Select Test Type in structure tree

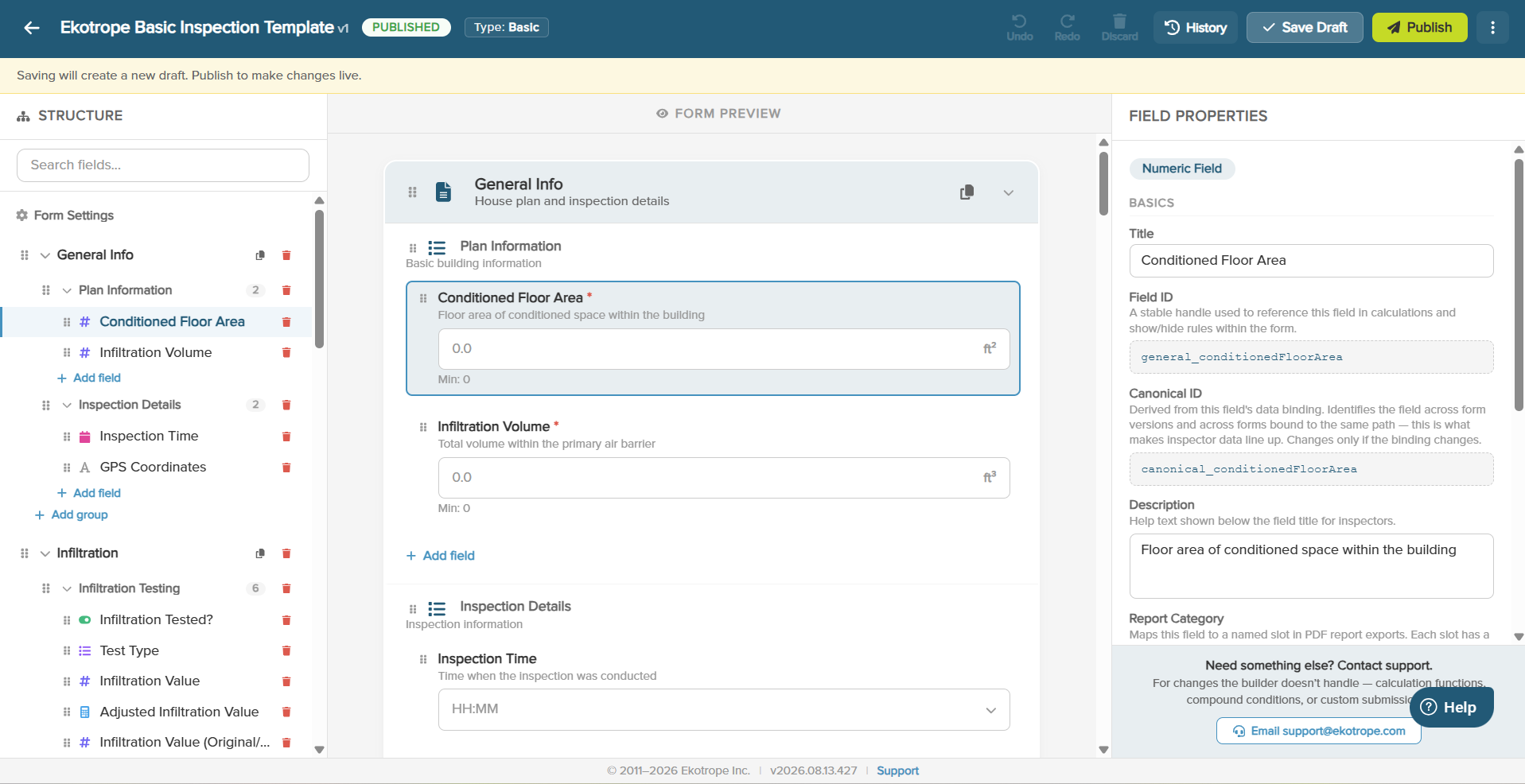click(130, 651)
